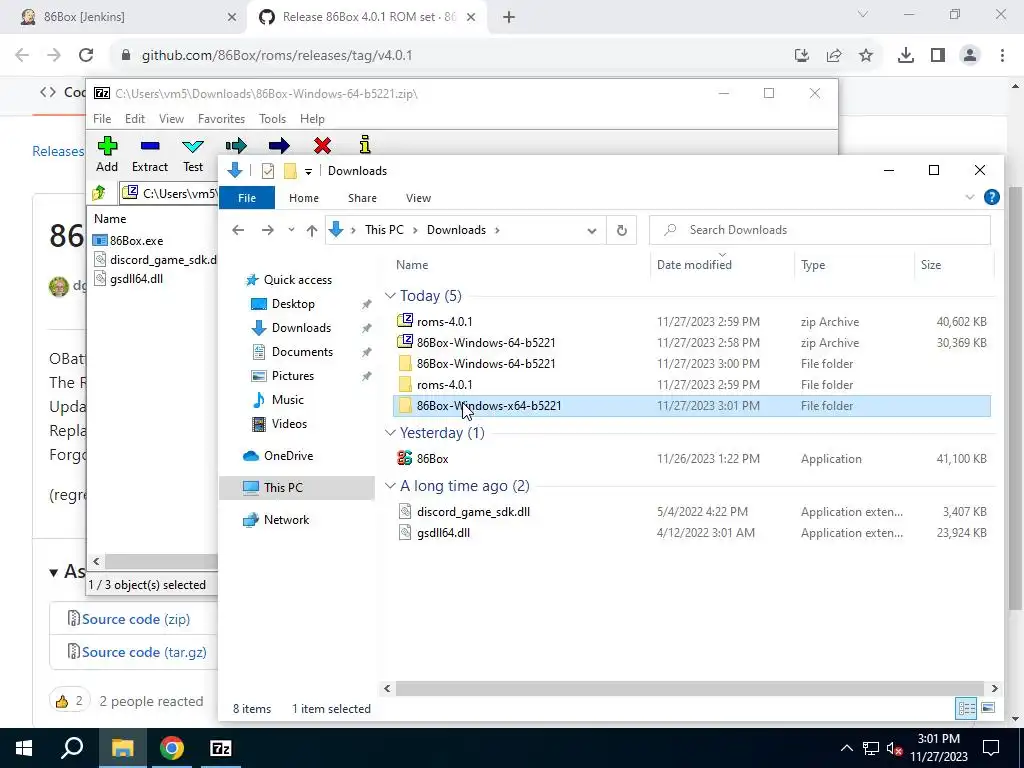Click the taskbar Search magnifier

point(72,748)
